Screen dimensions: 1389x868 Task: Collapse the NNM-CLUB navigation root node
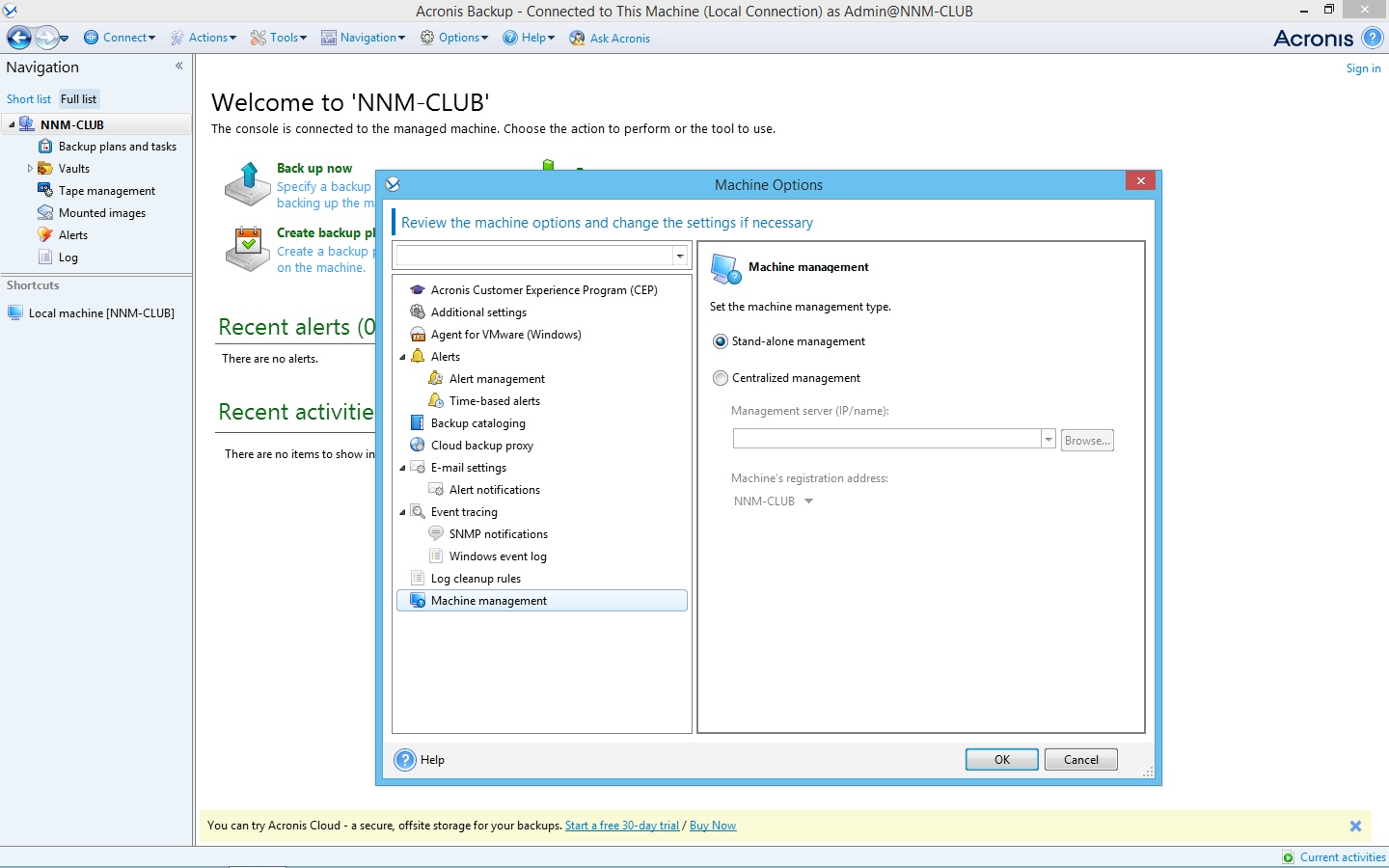(12, 124)
